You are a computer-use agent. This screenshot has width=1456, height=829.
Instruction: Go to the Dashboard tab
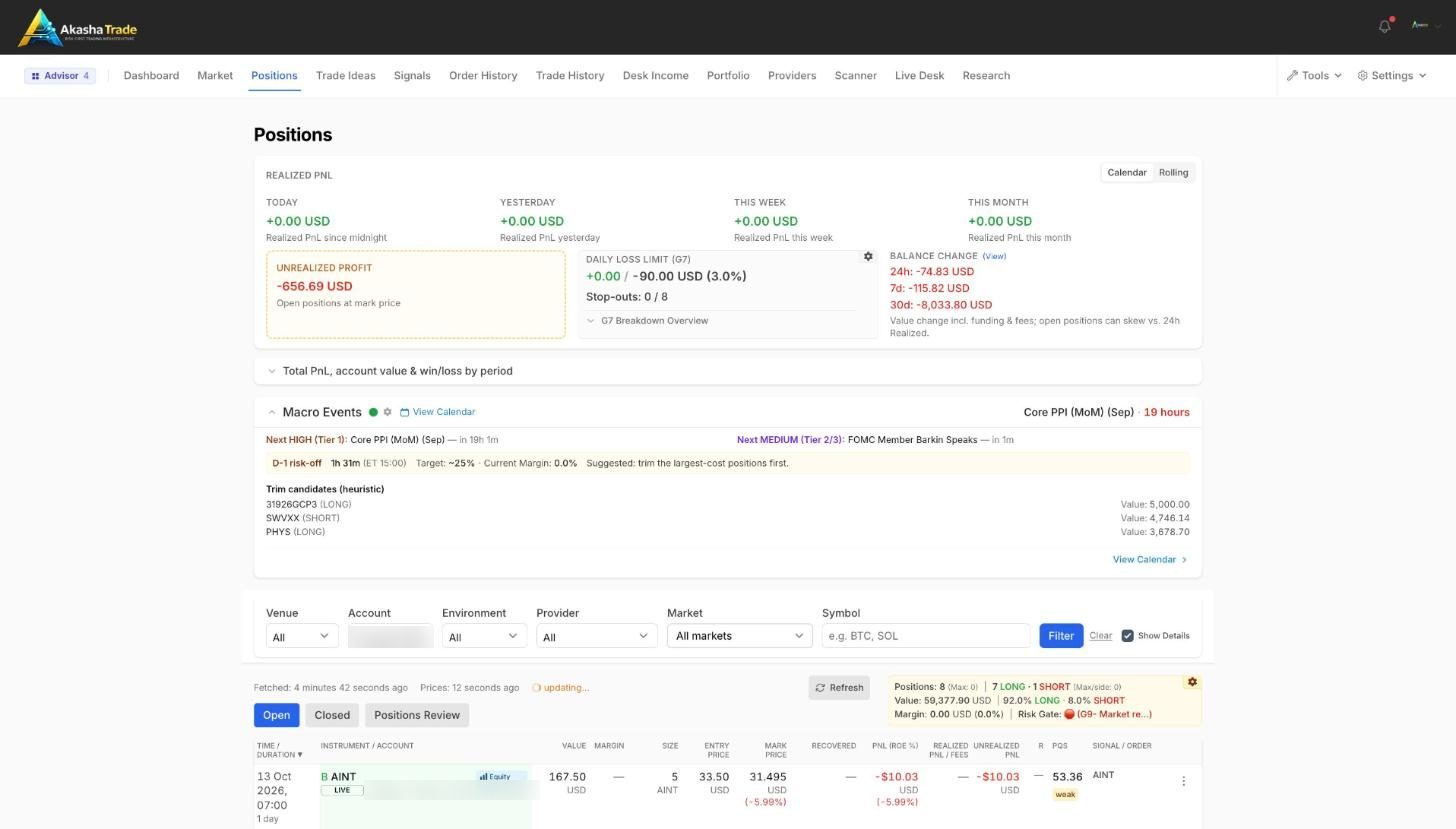tap(151, 76)
